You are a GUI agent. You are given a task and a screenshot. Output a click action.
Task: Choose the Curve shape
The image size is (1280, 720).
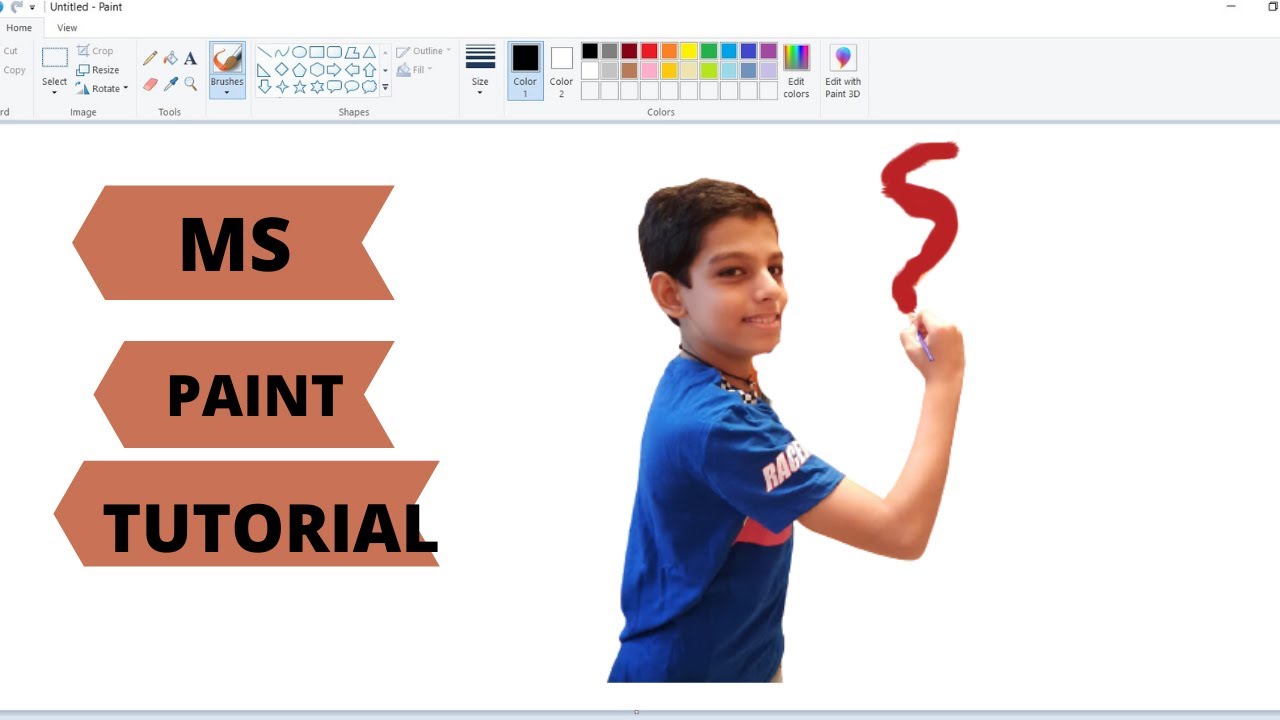click(x=282, y=52)
